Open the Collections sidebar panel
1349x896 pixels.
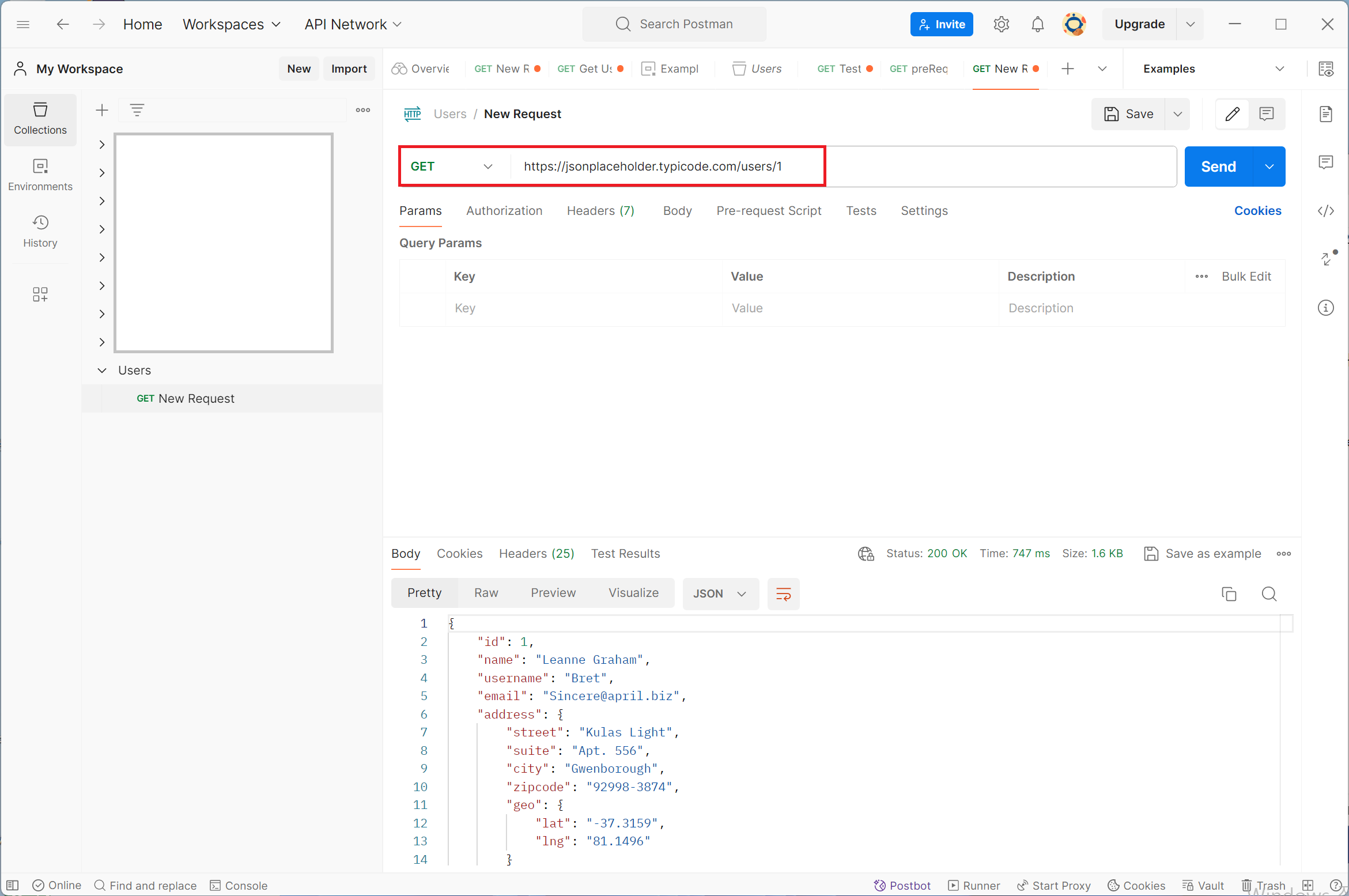[40, 119]
